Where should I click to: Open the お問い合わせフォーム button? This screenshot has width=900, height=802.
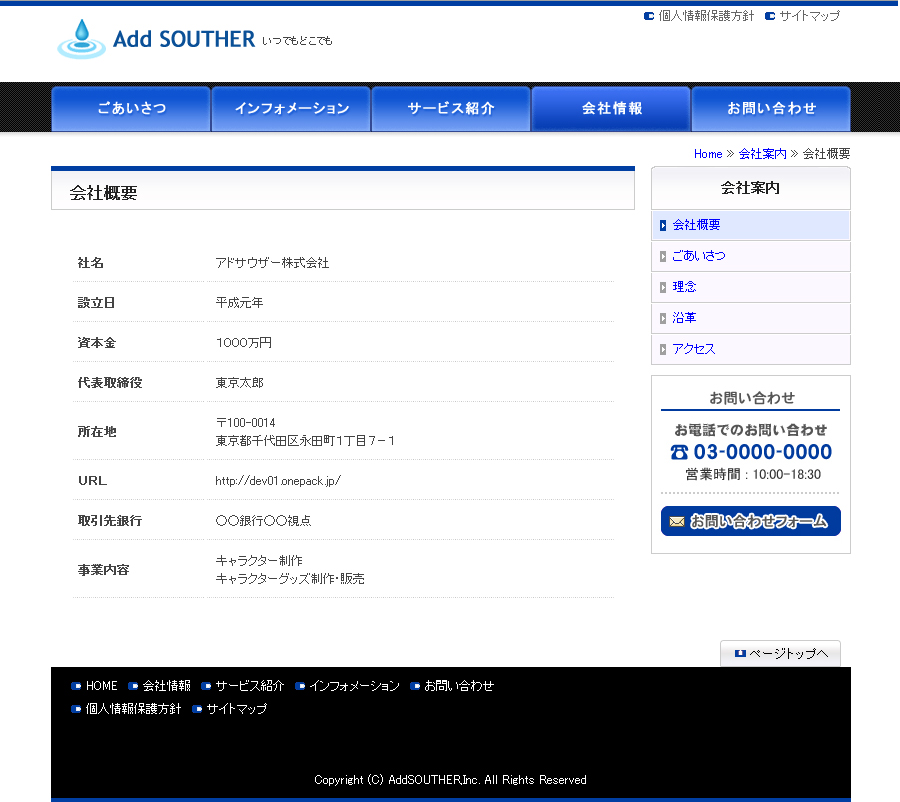click(x=751, y=521)
